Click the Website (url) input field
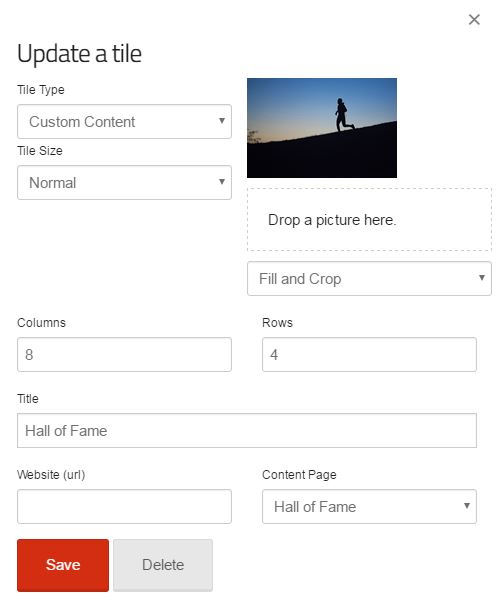The image size is (496, 610). (124, 507)
